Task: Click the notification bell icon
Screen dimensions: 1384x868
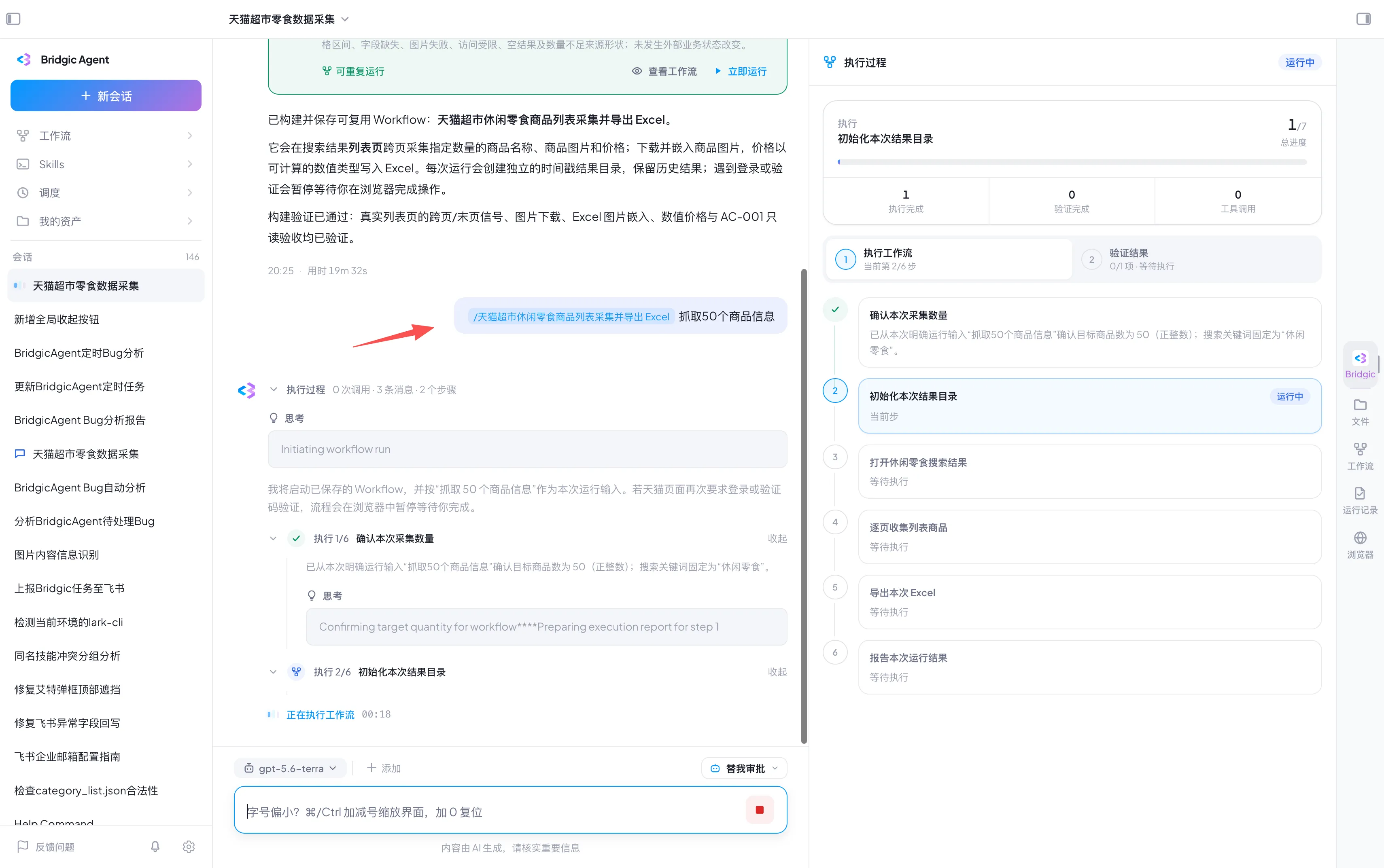Action: tap(155, 847)
